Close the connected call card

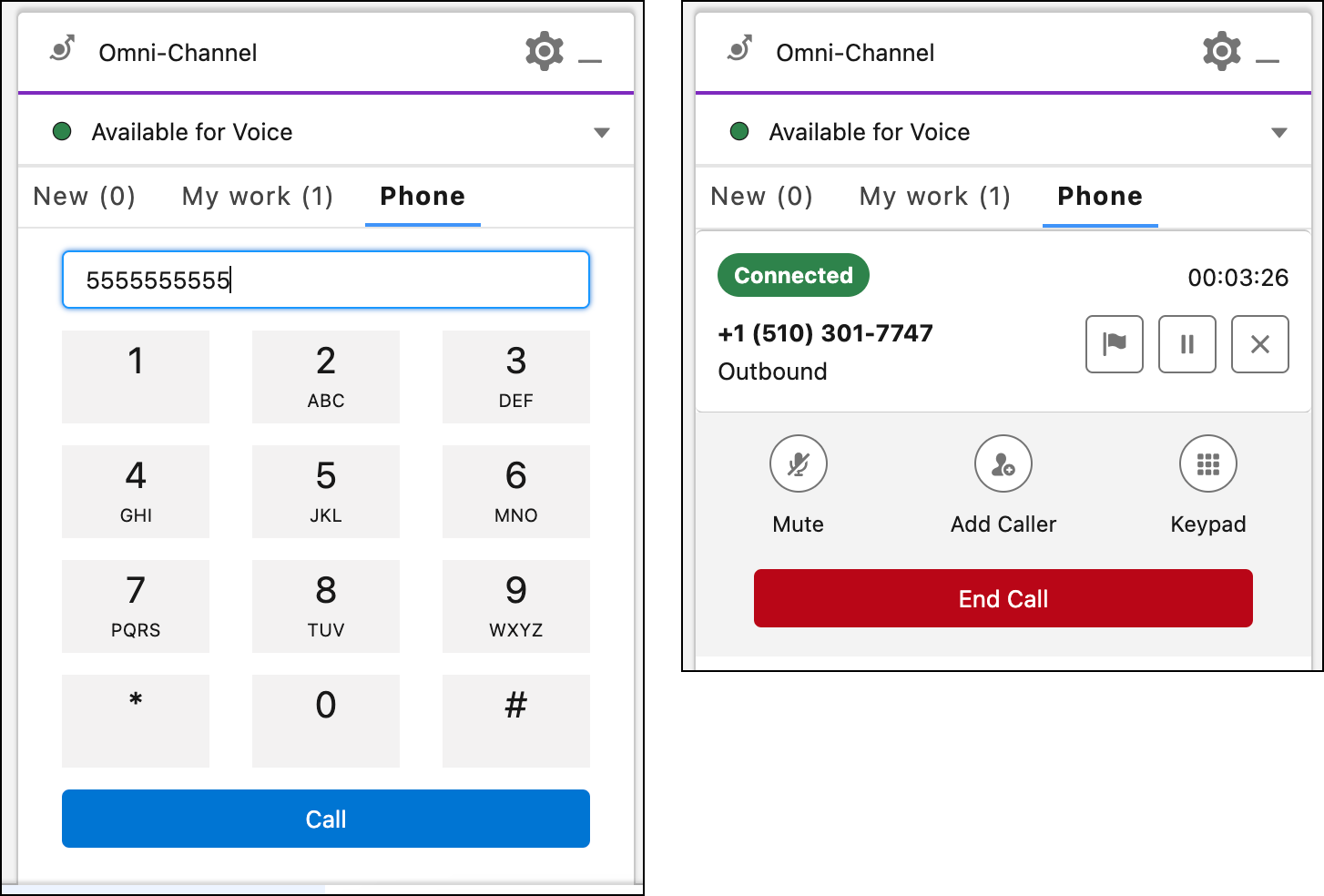1259,344
